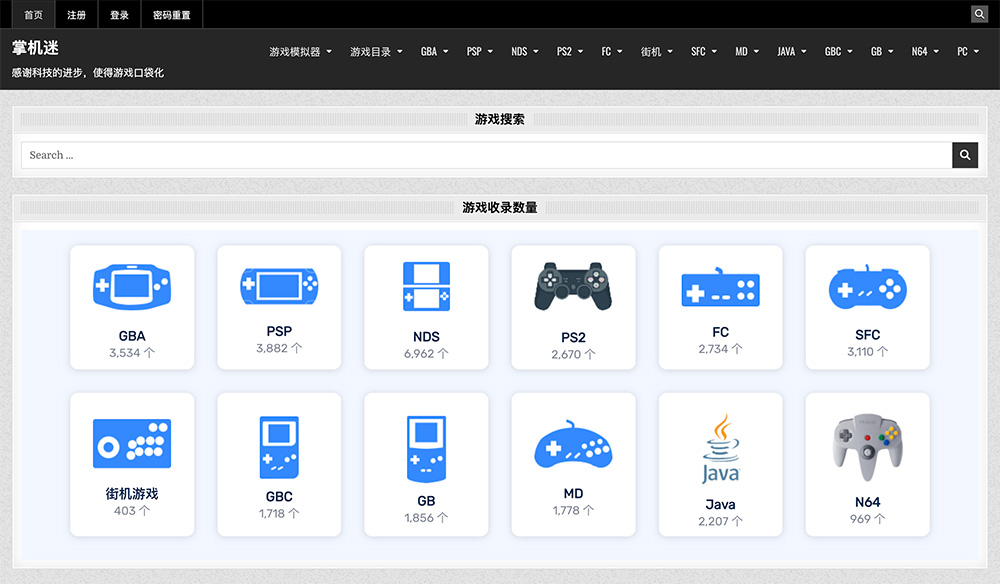Click the '6,962 个' count text

point(426,353)
